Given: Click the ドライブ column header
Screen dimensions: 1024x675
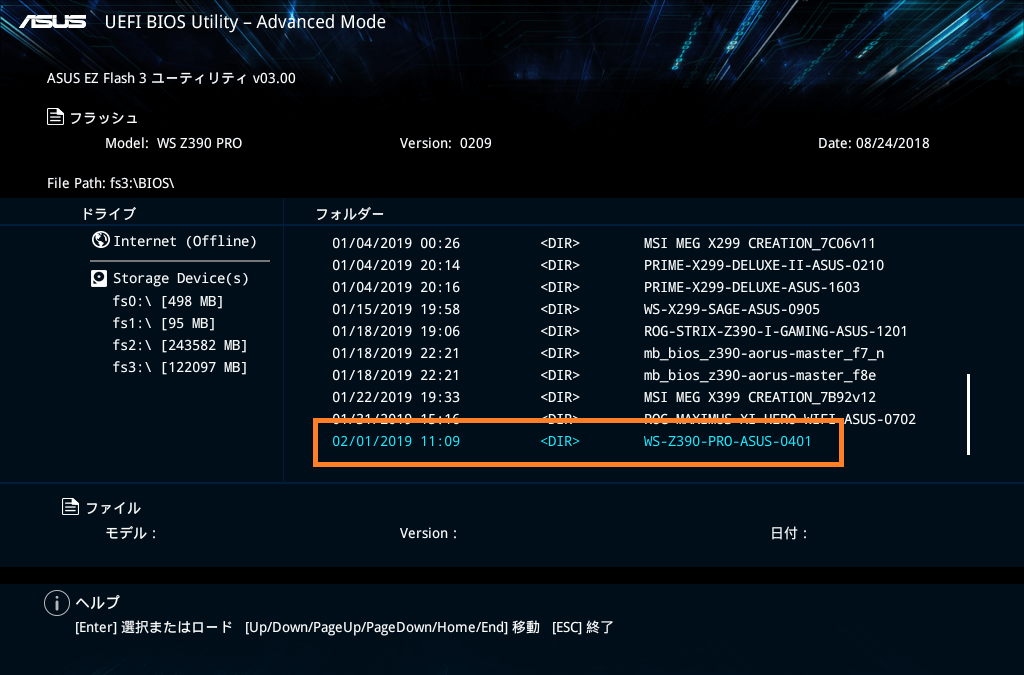Looking at the screenshot, I should [x=108, y=213].
